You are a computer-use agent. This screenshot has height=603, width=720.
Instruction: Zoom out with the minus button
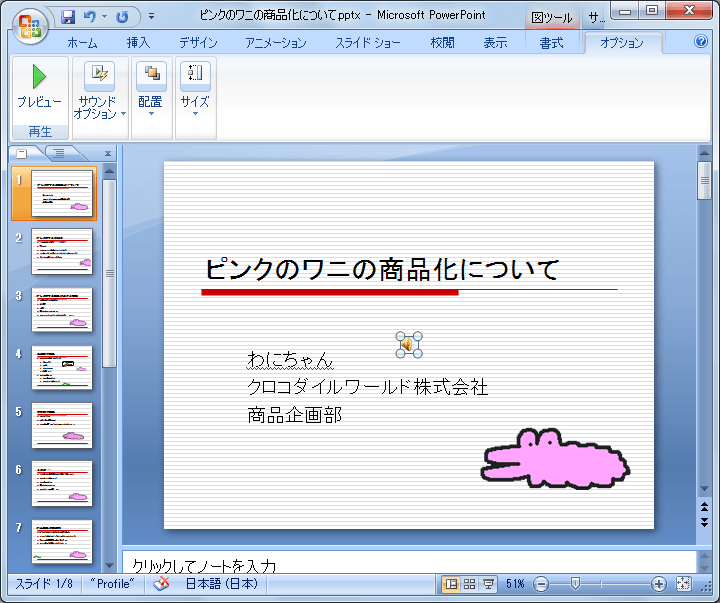(x=541, y=584)
